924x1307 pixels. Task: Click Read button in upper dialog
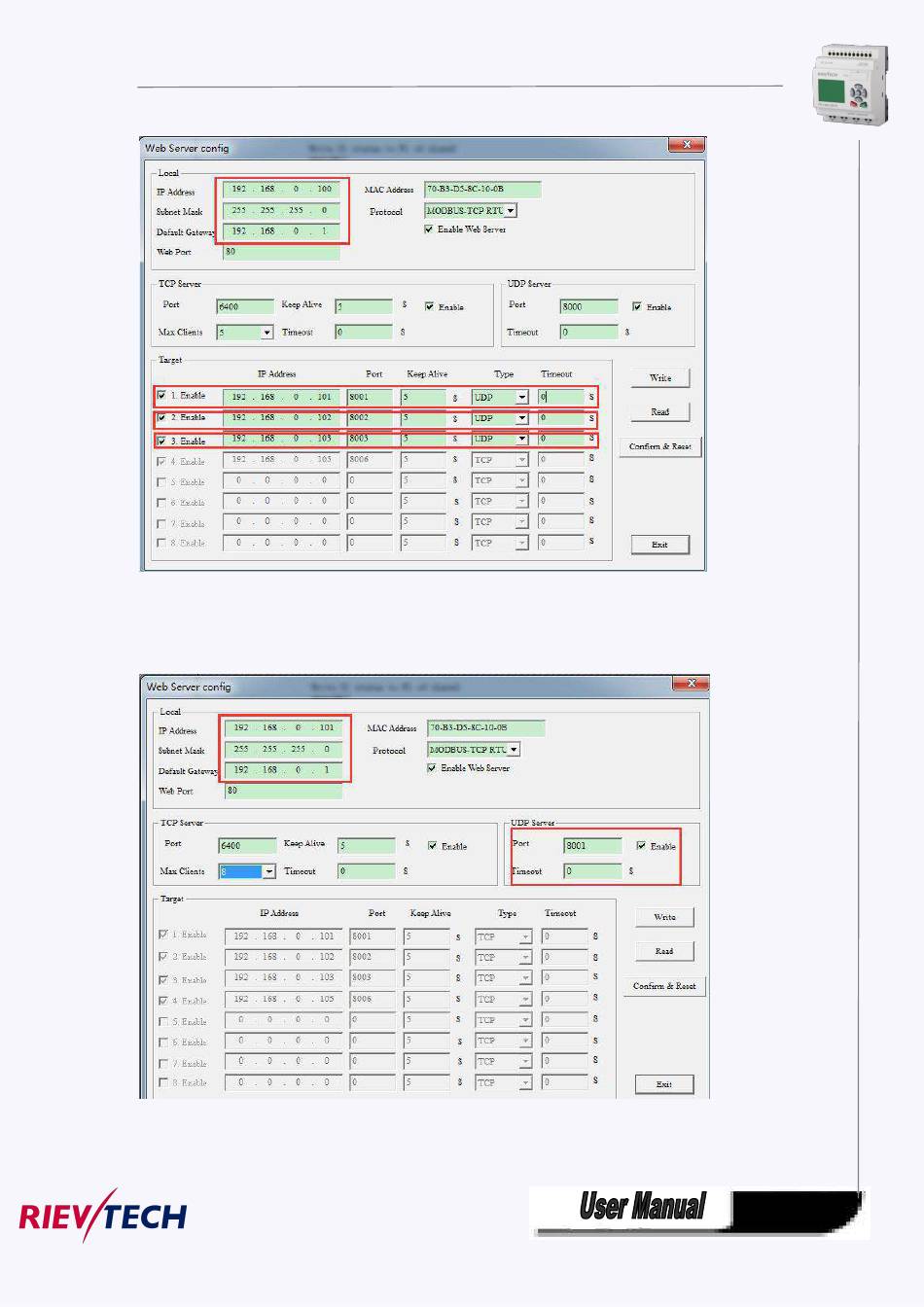click(660, 411)
